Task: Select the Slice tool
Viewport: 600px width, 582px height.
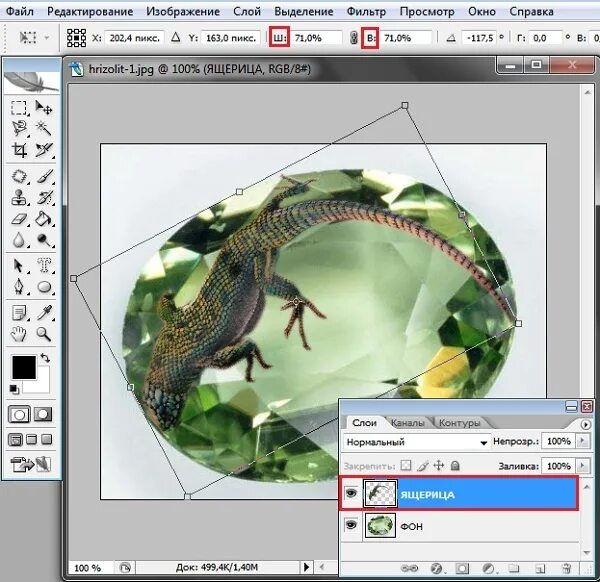Action: click(x=44, y=150)
